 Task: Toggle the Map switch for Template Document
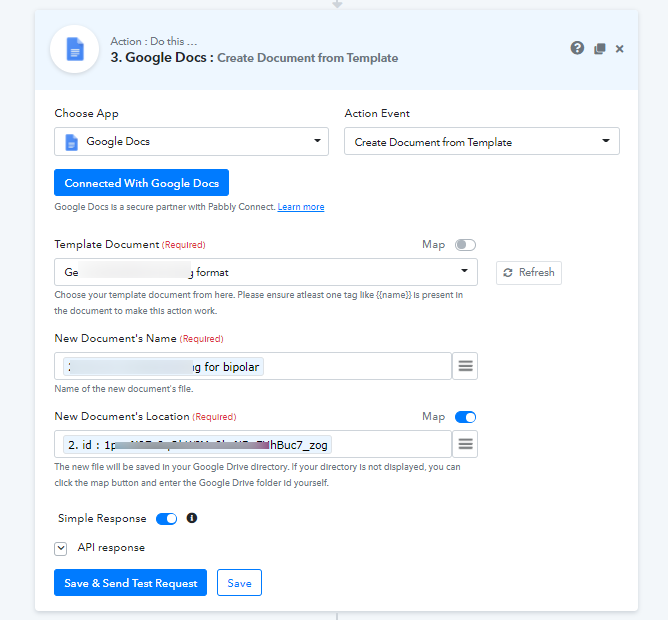[465, 245]
